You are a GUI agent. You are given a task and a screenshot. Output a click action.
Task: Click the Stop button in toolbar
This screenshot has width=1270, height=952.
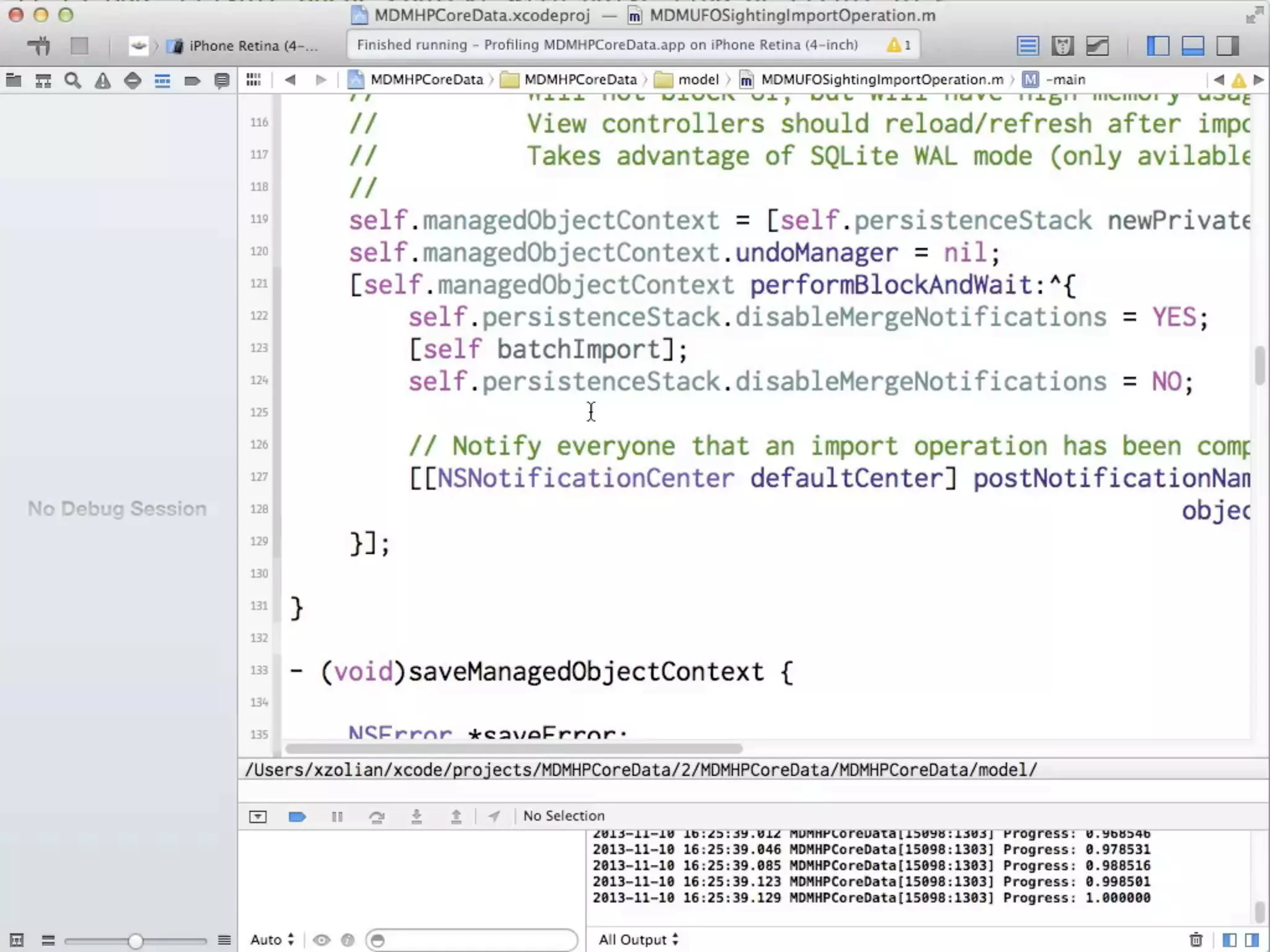point(79,45)
